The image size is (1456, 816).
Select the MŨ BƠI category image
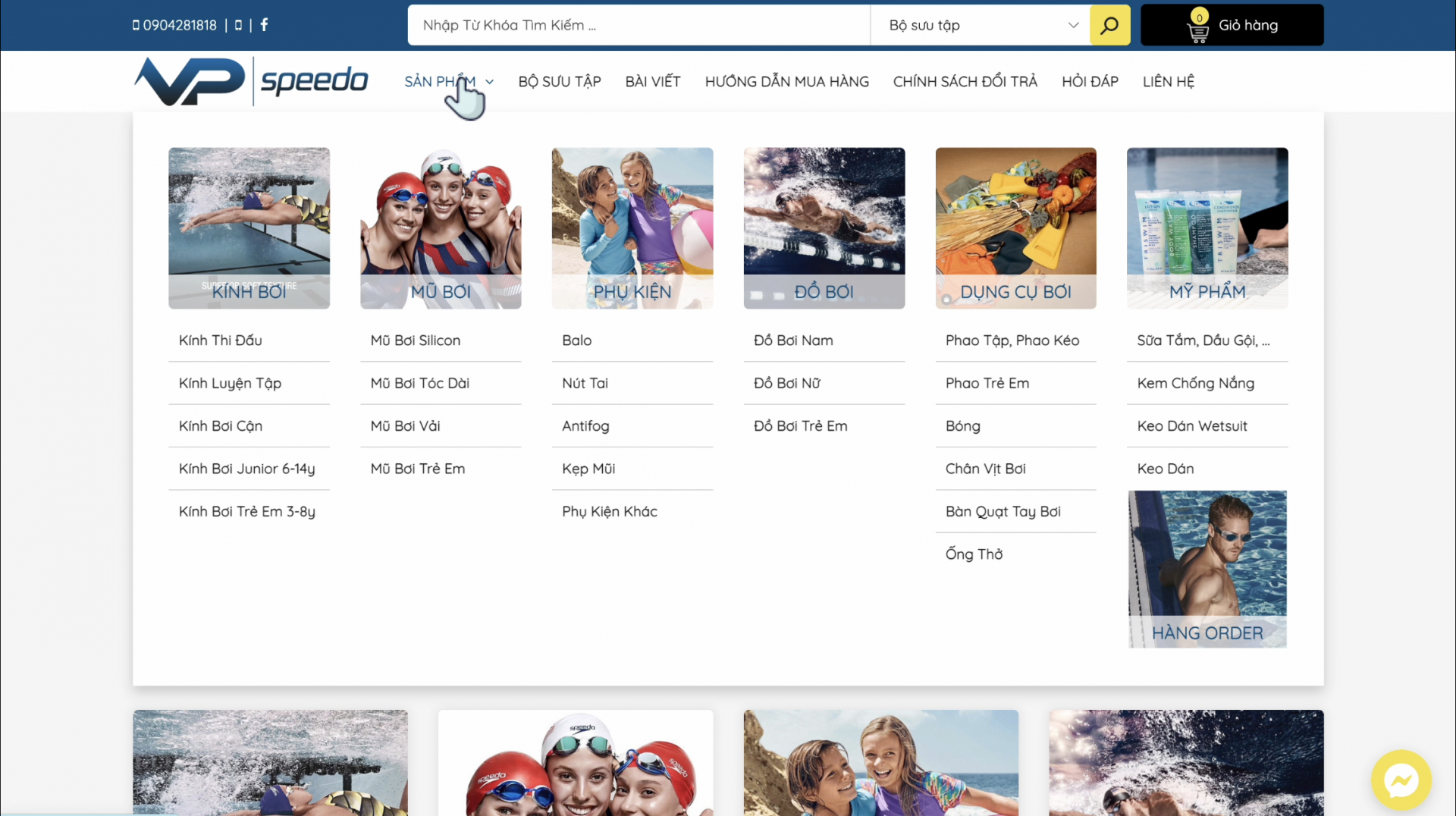coord(441,228)
